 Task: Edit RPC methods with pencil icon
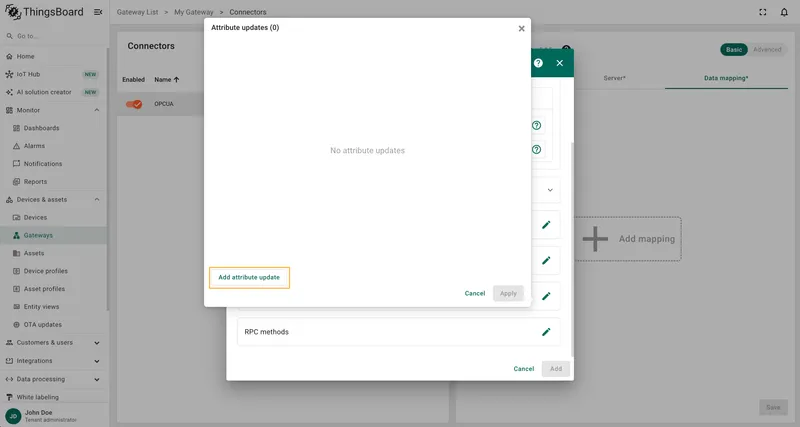tap(546, 332)
